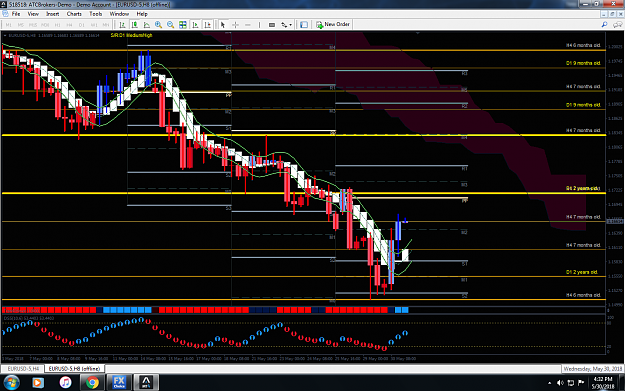Select the arrow cursor tool

(223, 25)
